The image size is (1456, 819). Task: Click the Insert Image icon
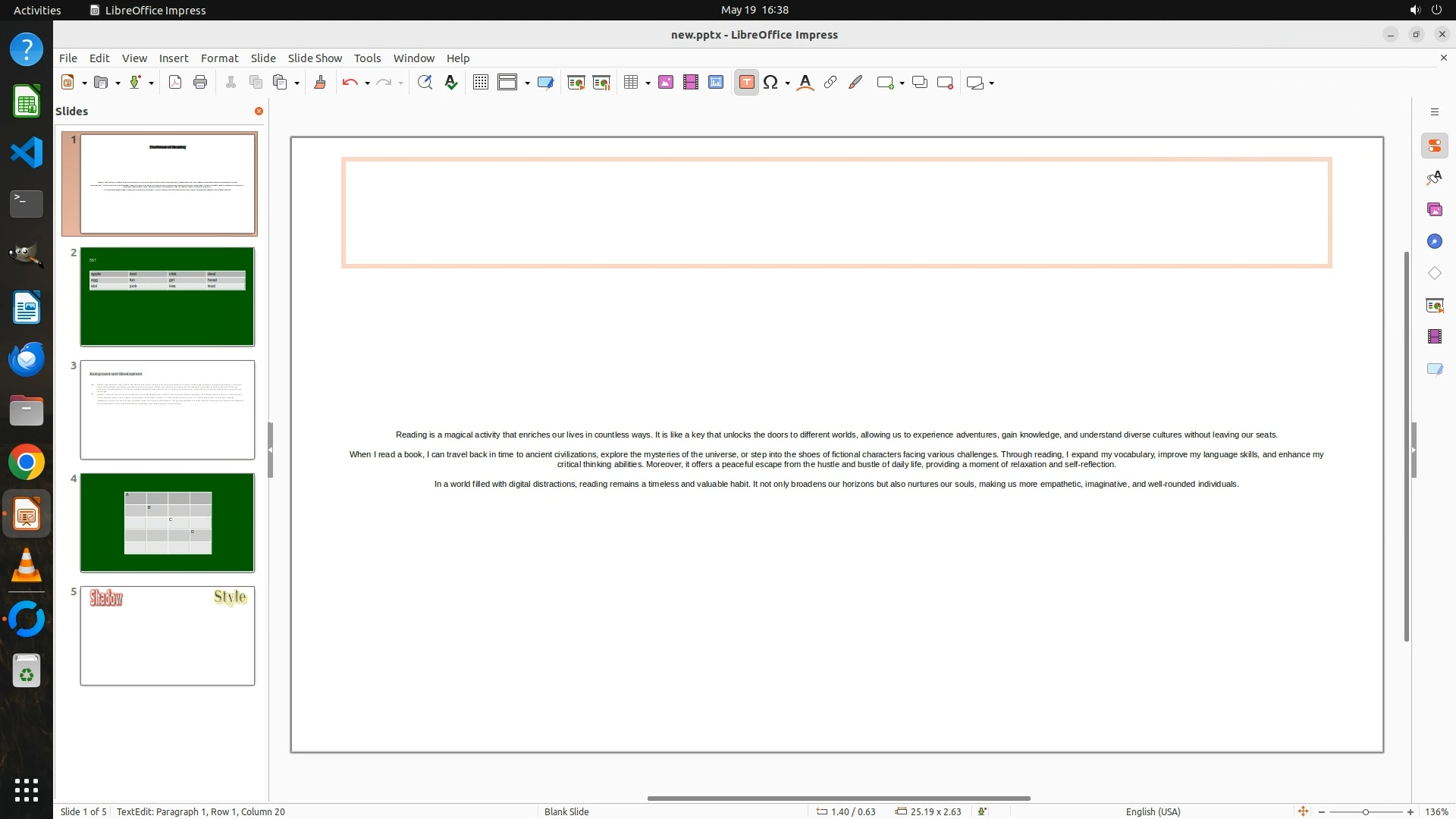tap(665, 83)
